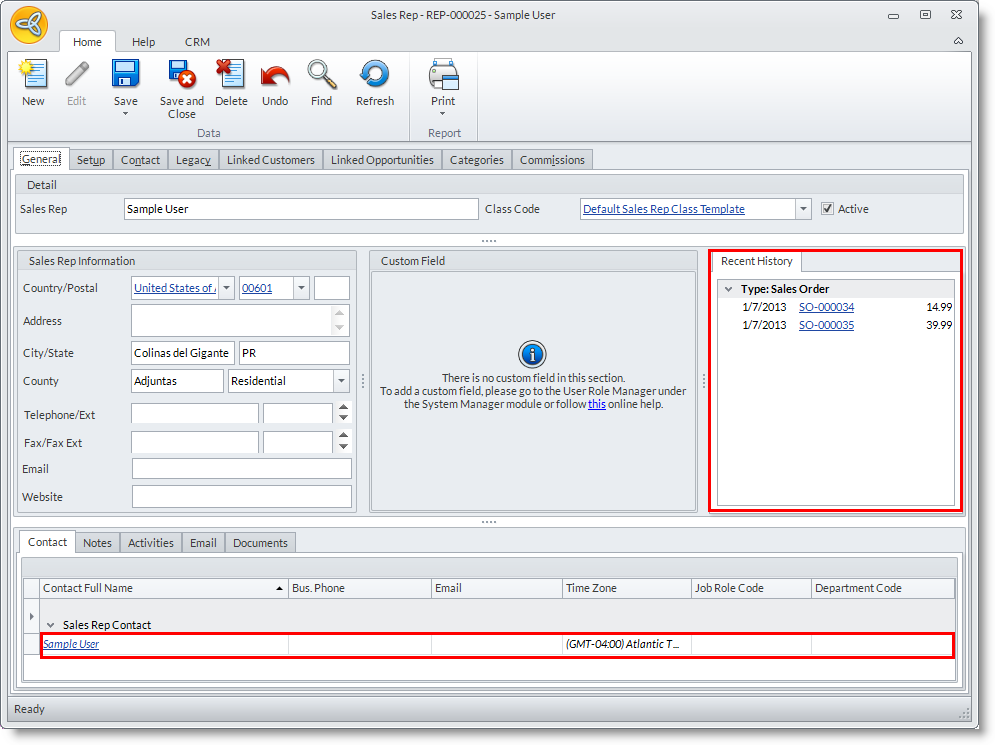The height and width of the screenshot is (745, 995).
Task: Open the Class Code dropdown
Action: pyautogui.click(x=803, y=209)
